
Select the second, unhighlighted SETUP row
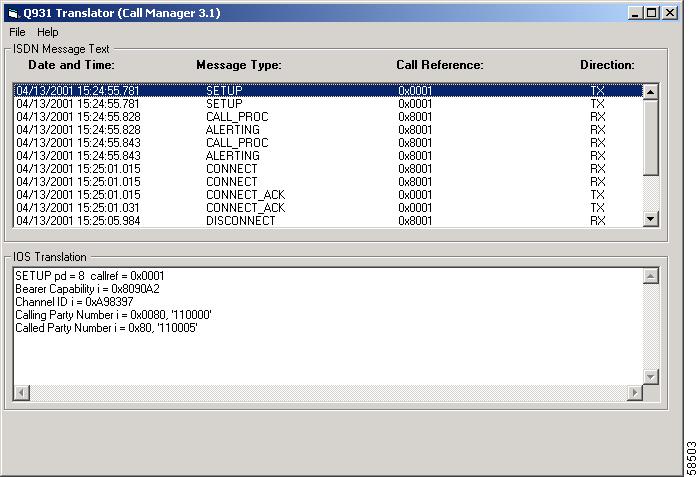[x=328, y=104]
